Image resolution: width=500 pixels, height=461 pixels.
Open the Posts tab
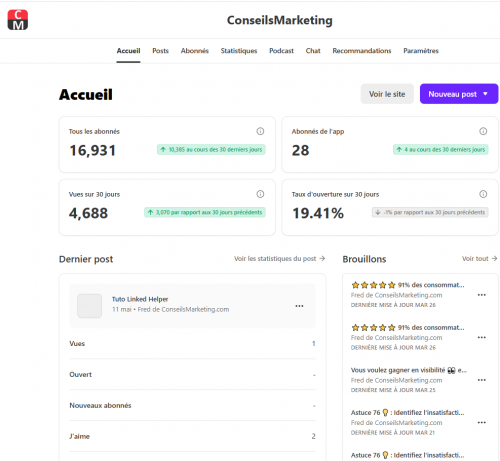coord(160,51)
